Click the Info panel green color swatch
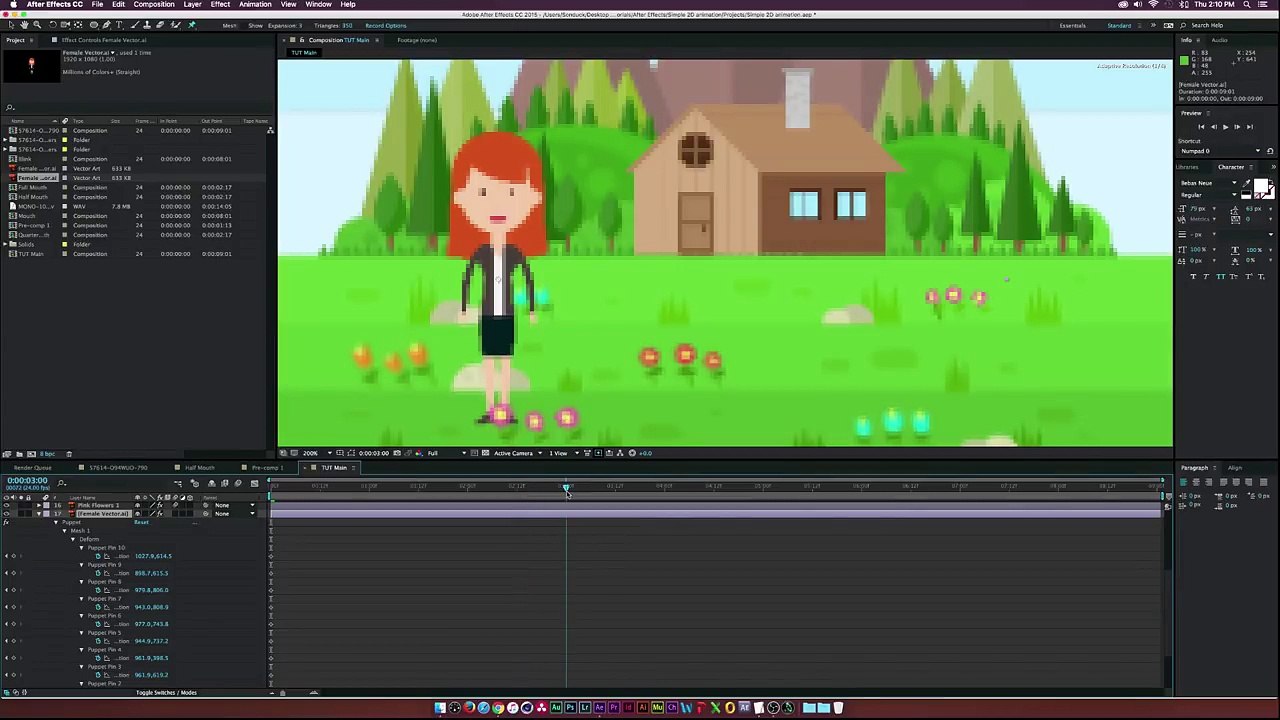The height and width of the screenshot is (720, 1280). pyautogui.click(x=1184, y=61)
